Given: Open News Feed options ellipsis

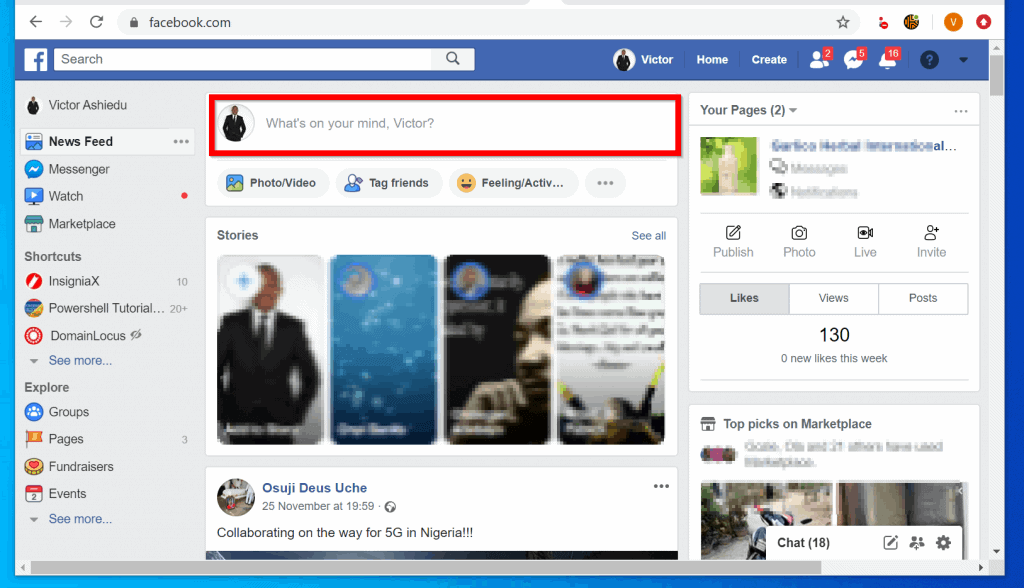Looking at the screenshot, I should pos(181,141).
